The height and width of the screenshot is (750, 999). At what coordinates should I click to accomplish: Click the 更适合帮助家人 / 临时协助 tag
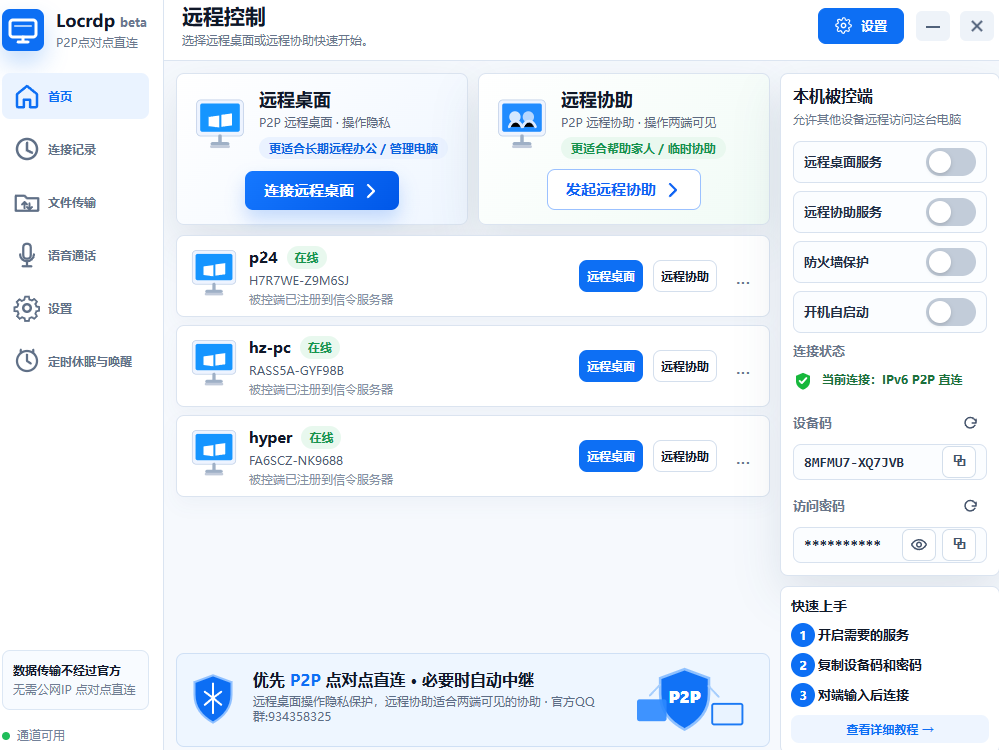[643, 148]
